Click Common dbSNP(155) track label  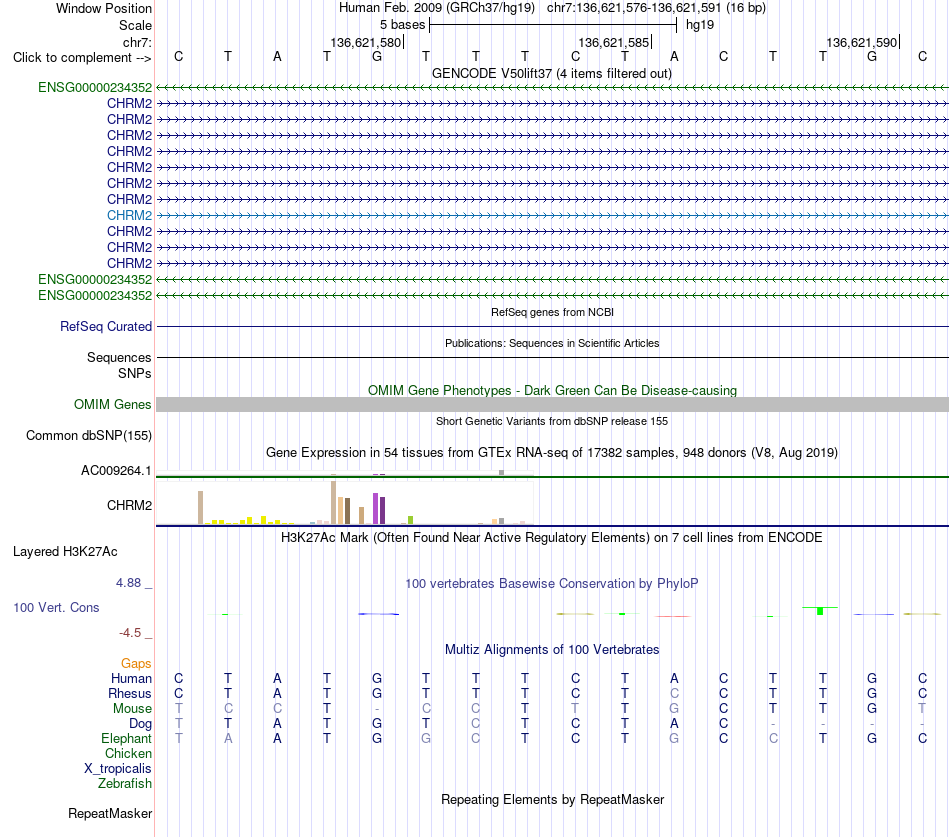[x=88, y=435]
